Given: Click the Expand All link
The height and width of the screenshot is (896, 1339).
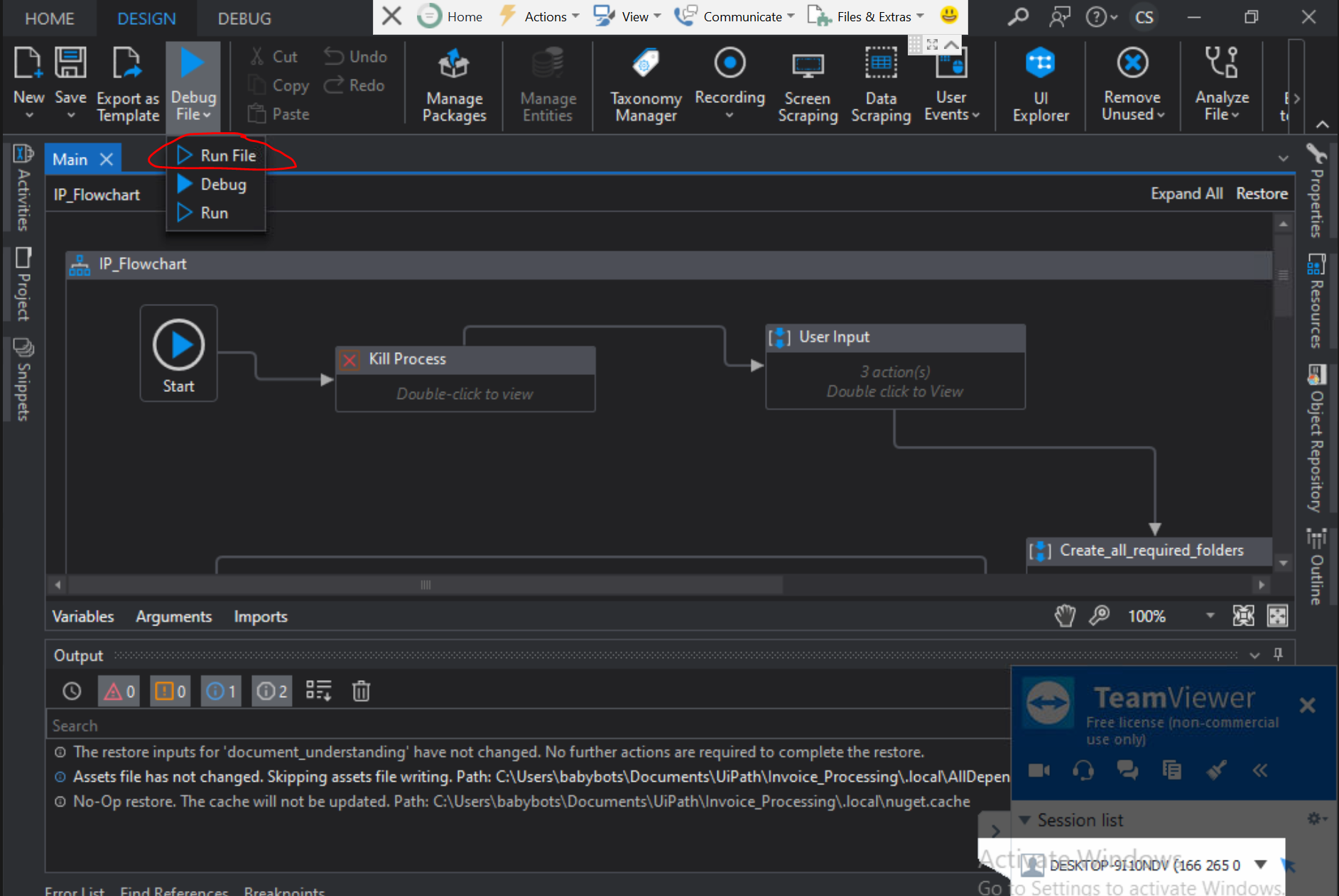Looking at the screenshot, I should click(x=1186, y=194).
